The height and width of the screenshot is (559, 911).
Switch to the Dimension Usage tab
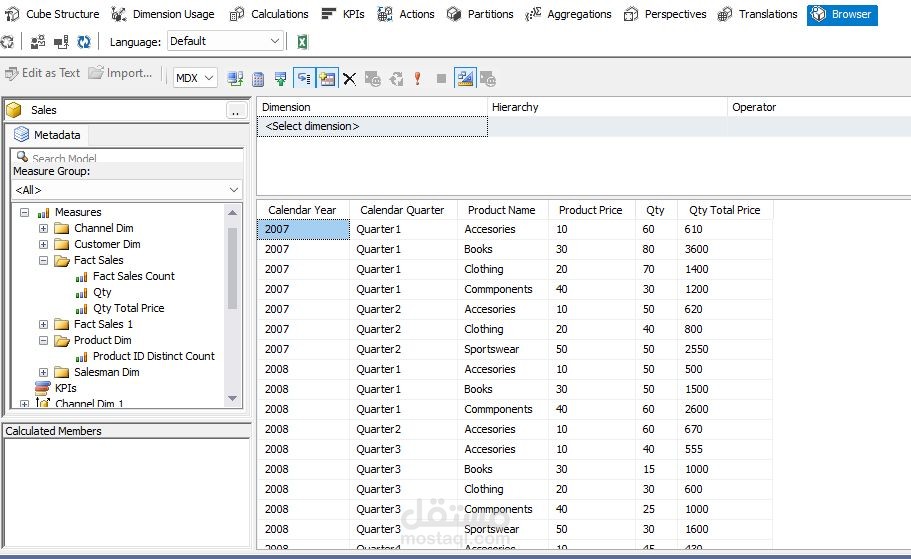click(x=163, y=14)
